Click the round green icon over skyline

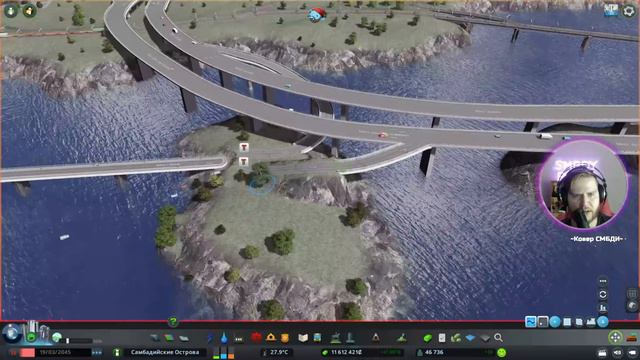tap(31, 337)
